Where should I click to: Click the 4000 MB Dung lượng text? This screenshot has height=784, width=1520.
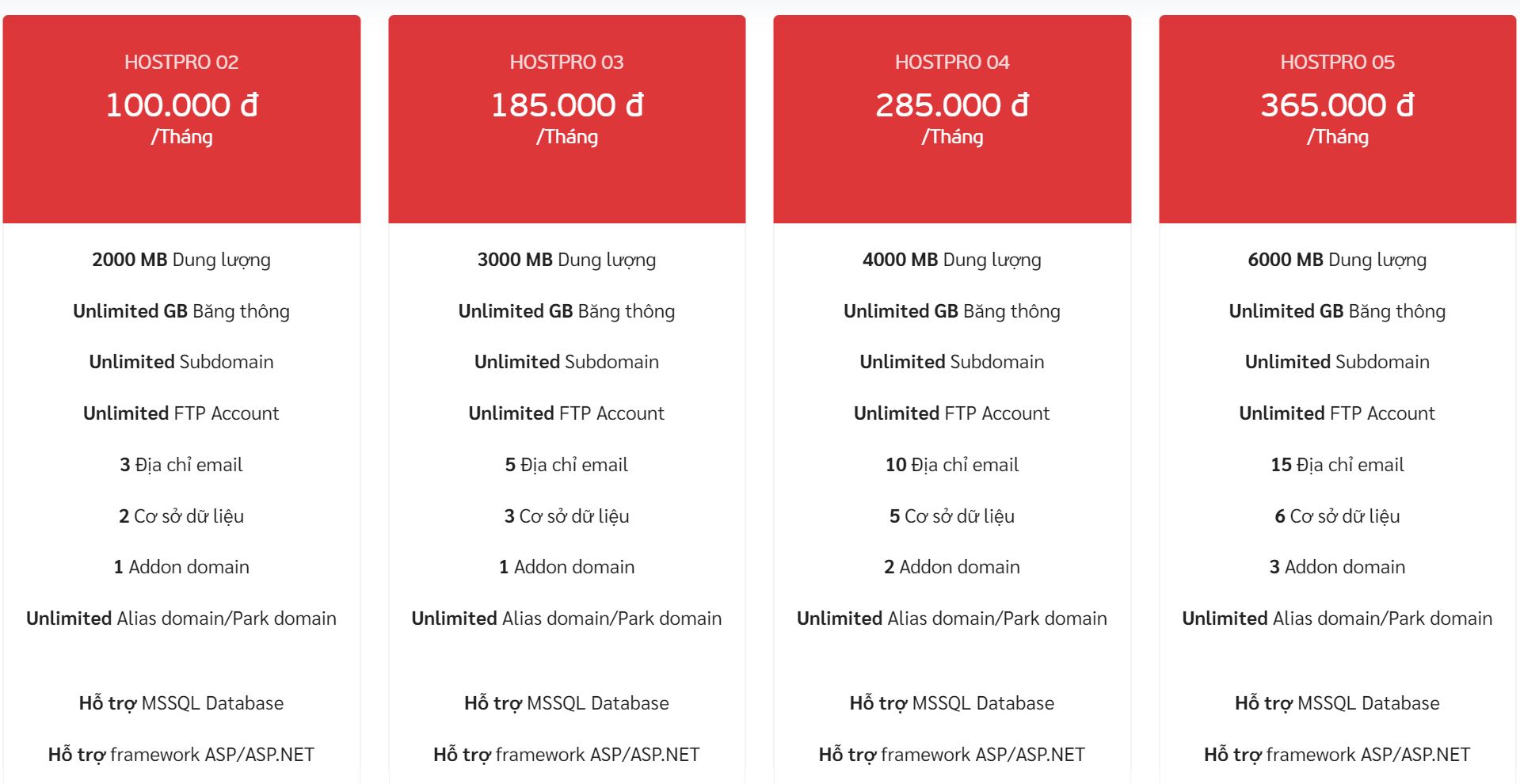click(952, 260)
